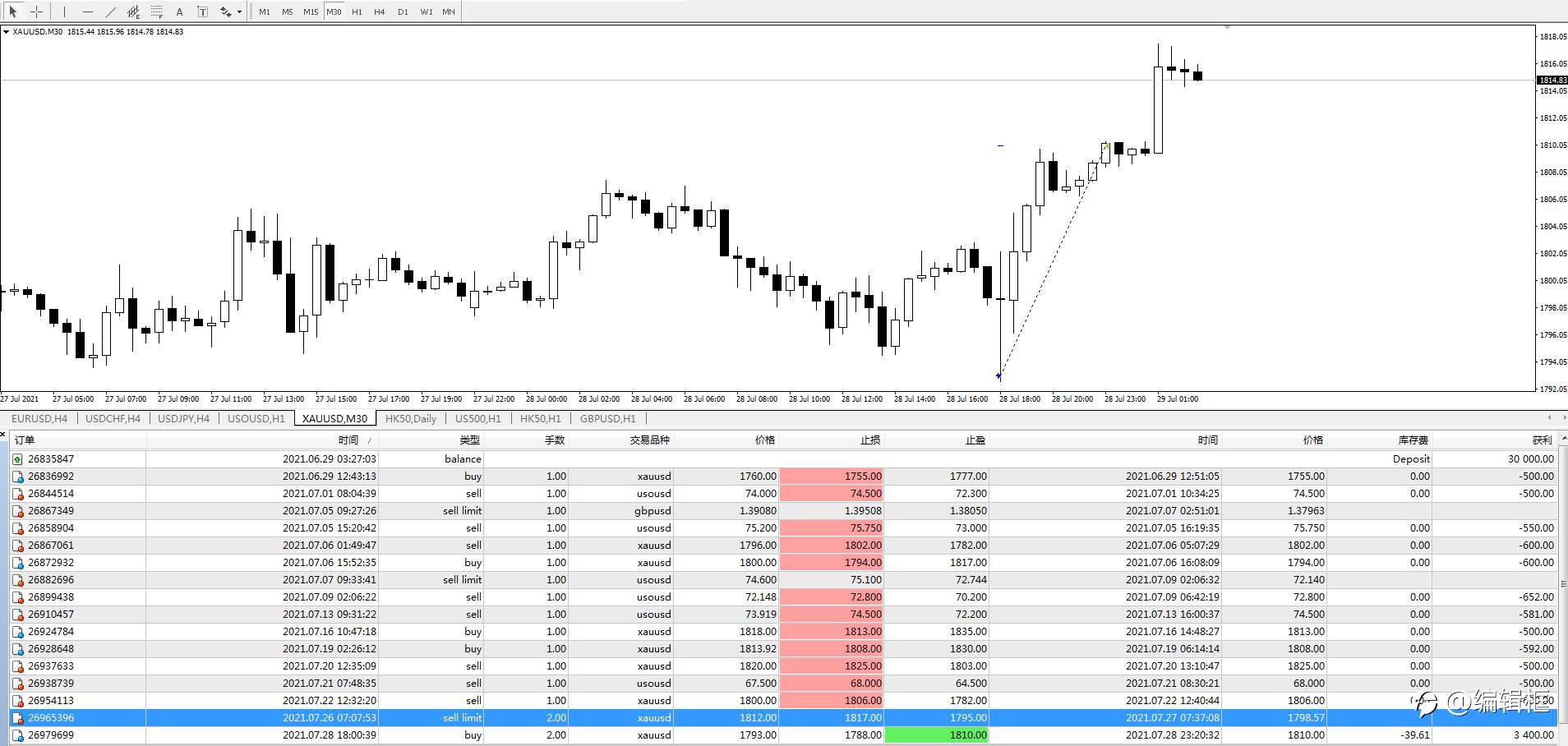Screen dimensions: 1568x746
Task: Toggle the M30 timeframe button
Action: [x=334, y=12]
